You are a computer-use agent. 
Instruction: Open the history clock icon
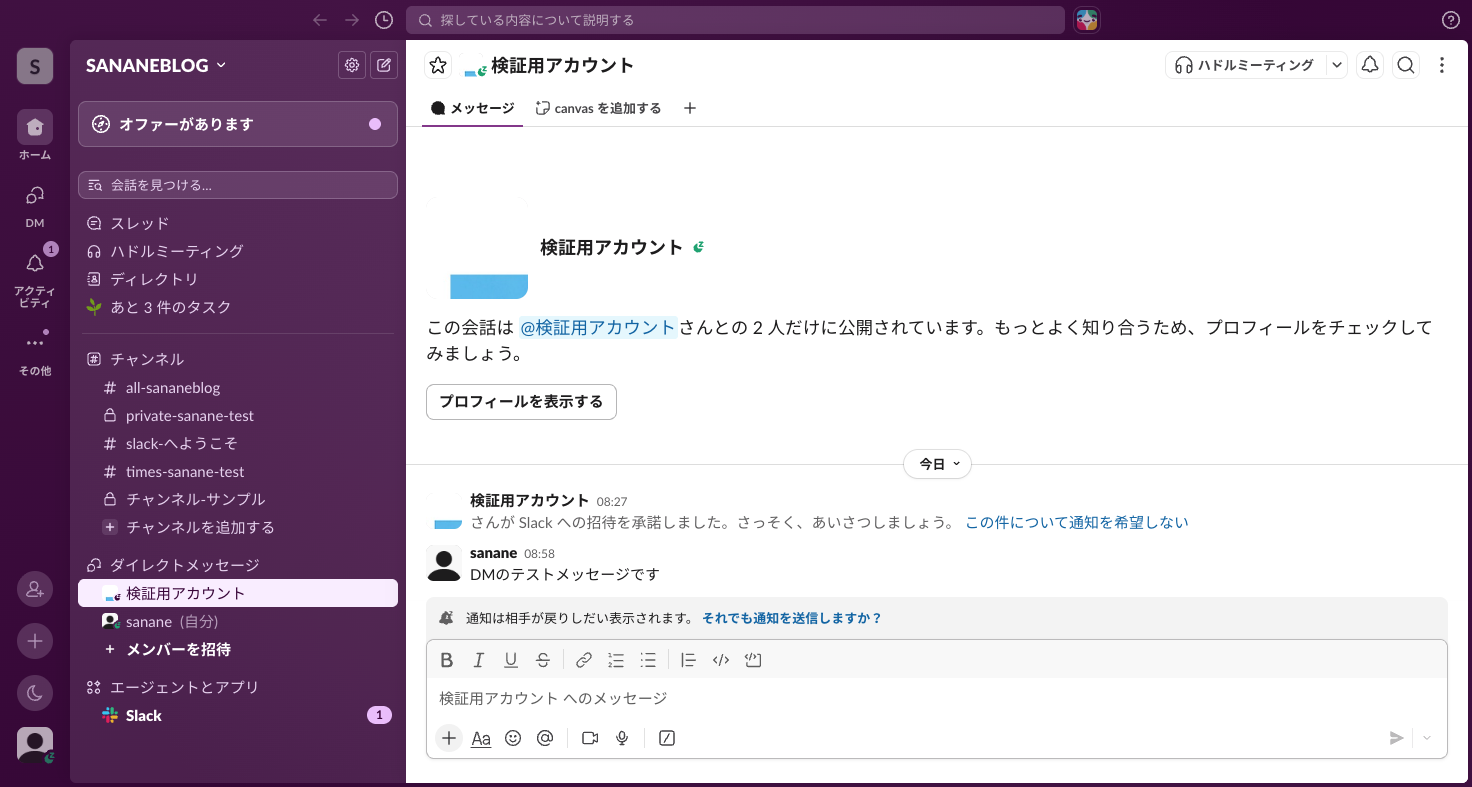pos(384,20)
